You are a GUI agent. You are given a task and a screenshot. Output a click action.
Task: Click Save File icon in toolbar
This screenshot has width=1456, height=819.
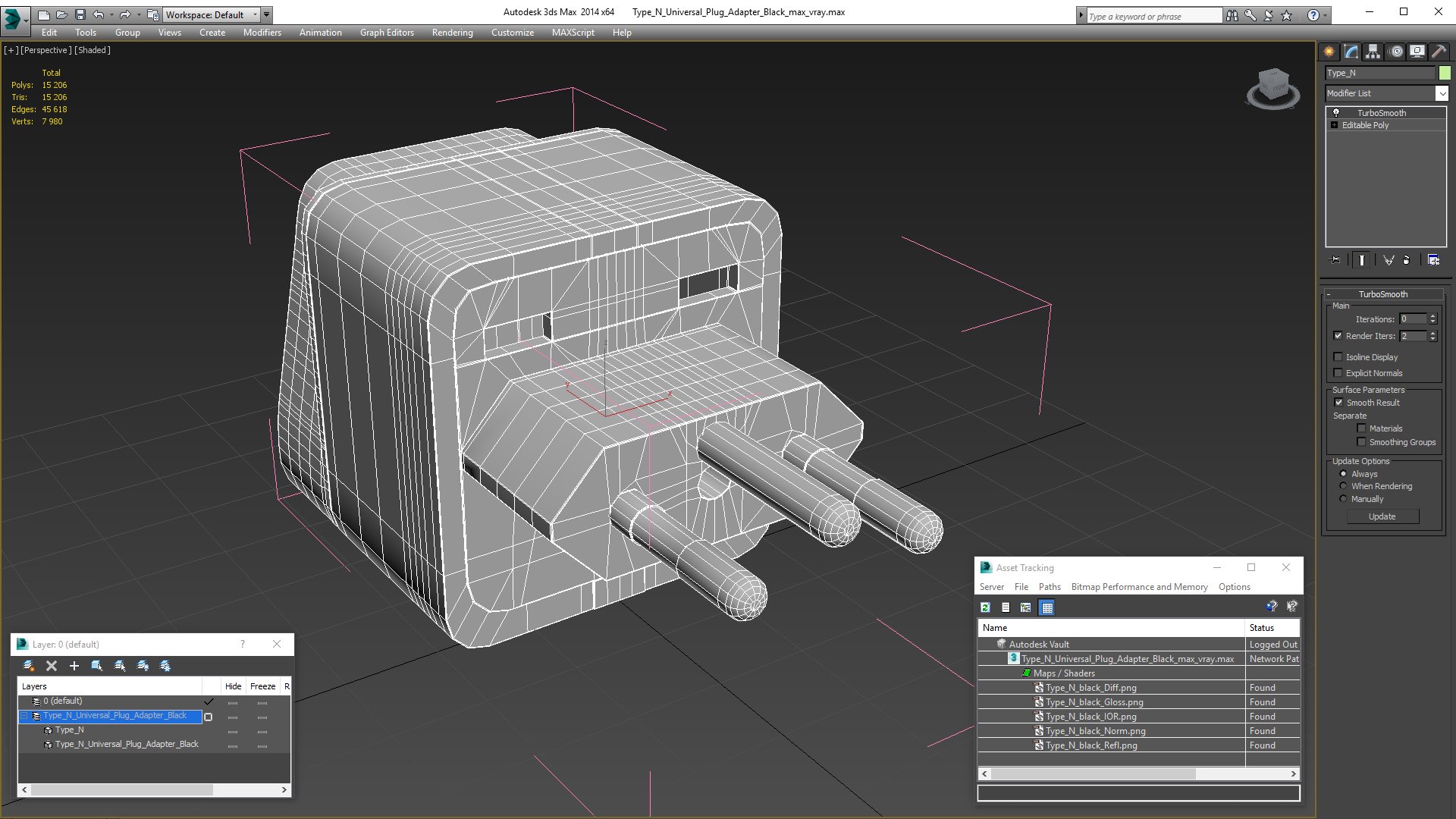(x=80, y=14)
